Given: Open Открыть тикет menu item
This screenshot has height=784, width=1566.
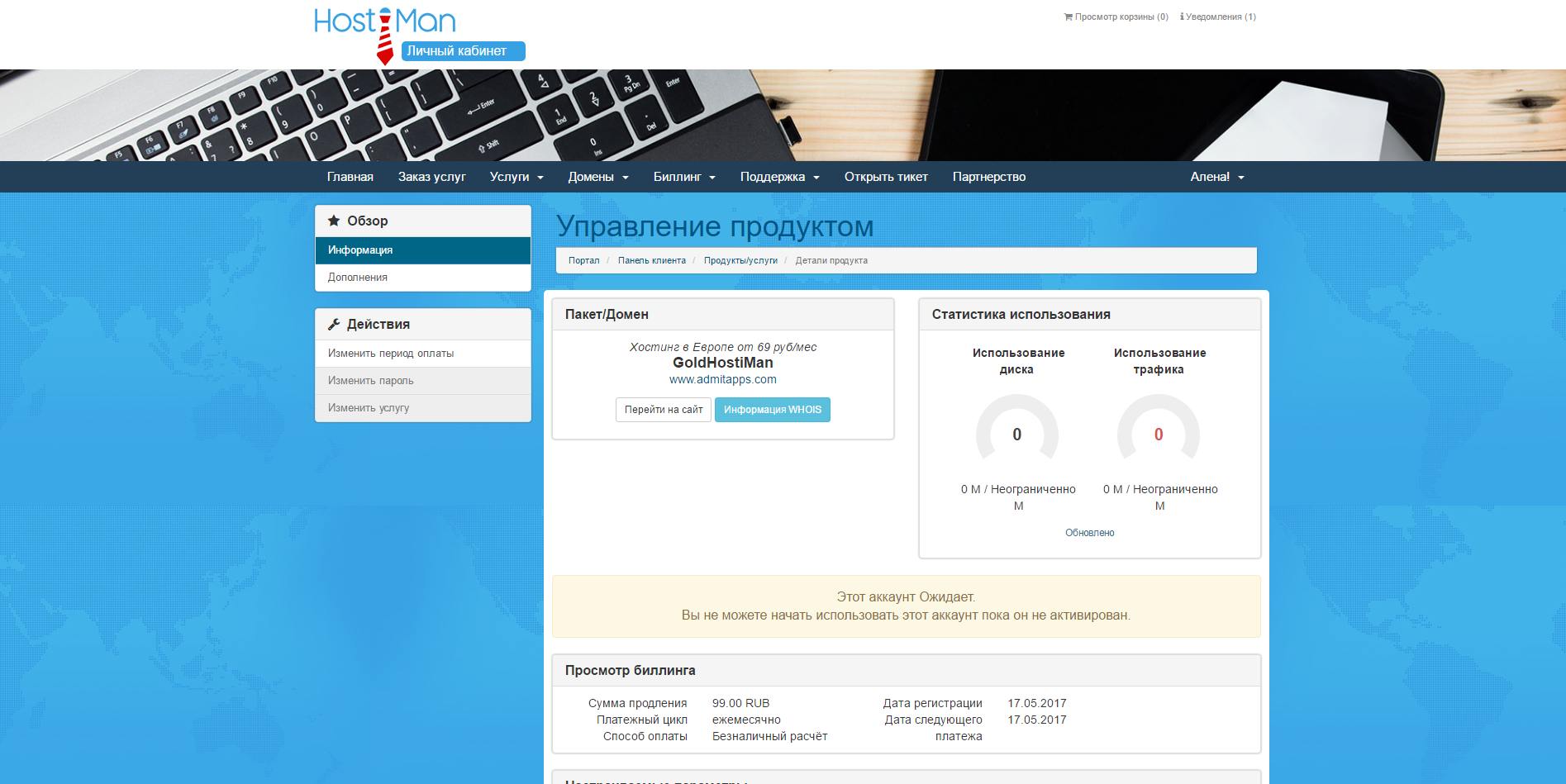Looking at the screenshot, I should coord(886,177).
